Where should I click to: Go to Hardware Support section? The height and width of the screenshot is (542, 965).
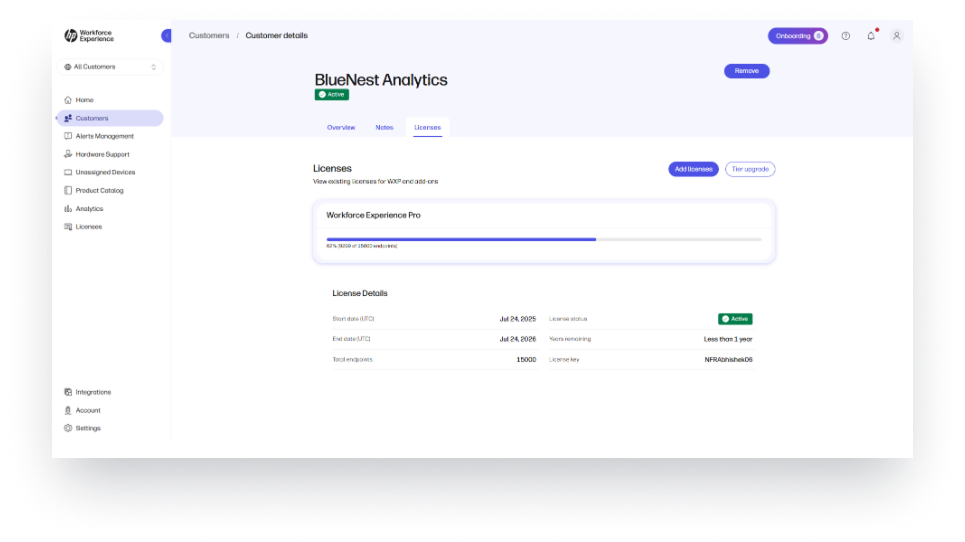[102, 154]
